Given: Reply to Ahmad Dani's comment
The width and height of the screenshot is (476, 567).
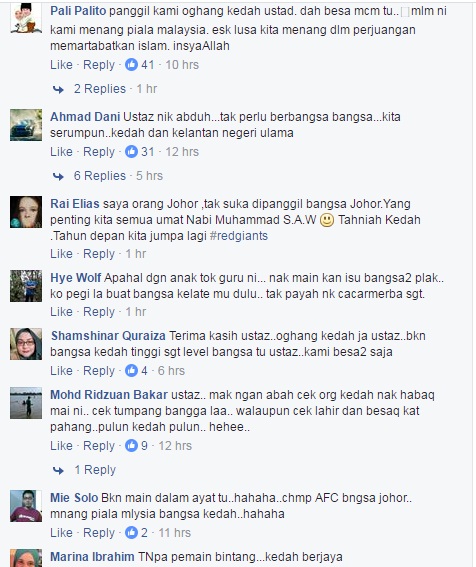Looking at the screenshot, I should point(99,152).
